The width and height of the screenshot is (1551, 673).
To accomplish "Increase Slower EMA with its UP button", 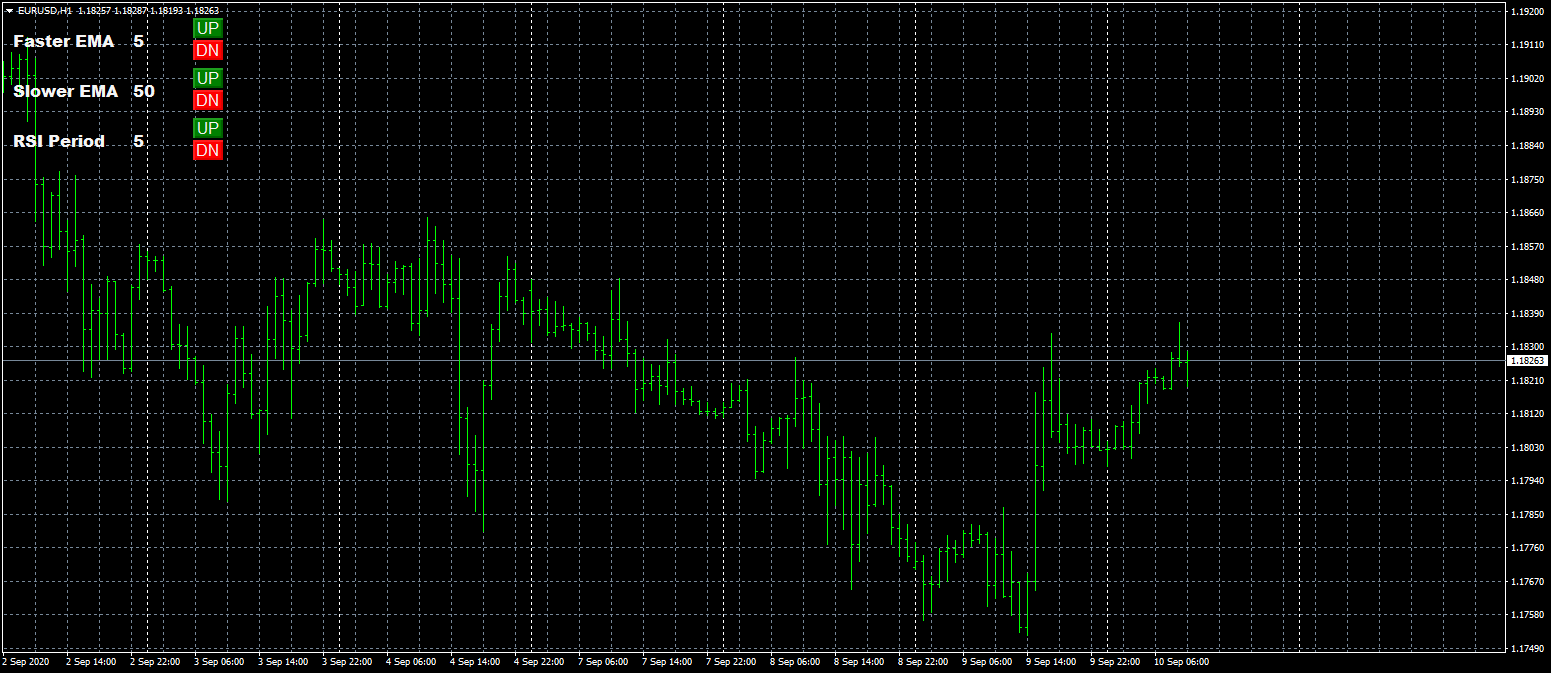I will click(x=208, y=78).
